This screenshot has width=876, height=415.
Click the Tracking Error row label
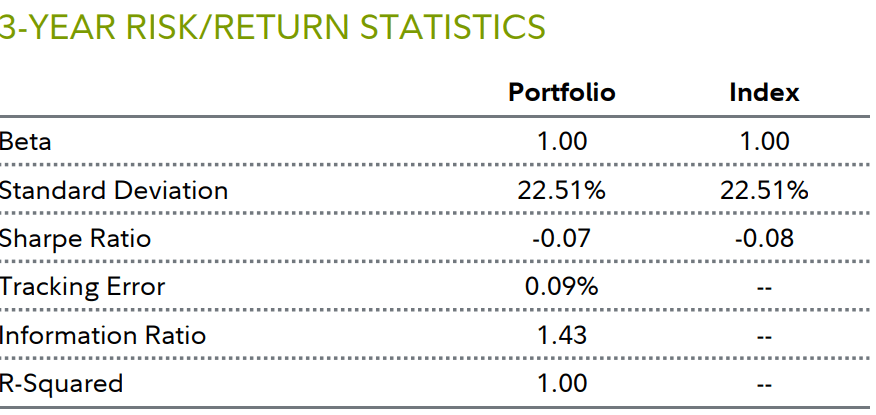pos(83,287)
